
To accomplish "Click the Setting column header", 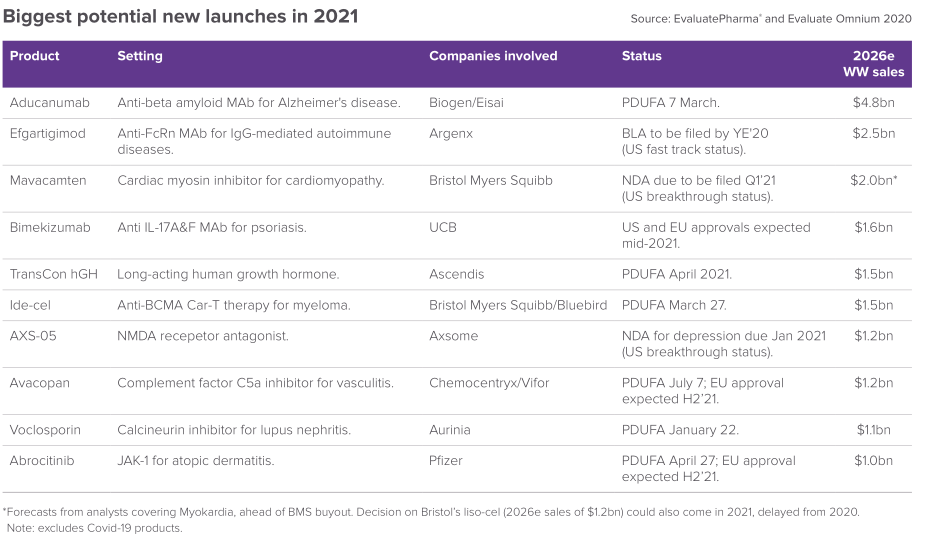I will pyautogui.click(x=140, y=56).
